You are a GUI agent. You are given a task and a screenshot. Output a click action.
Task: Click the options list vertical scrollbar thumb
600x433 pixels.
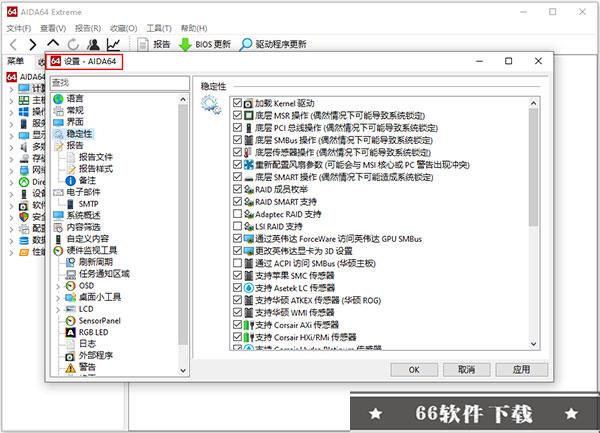[533, 168]
